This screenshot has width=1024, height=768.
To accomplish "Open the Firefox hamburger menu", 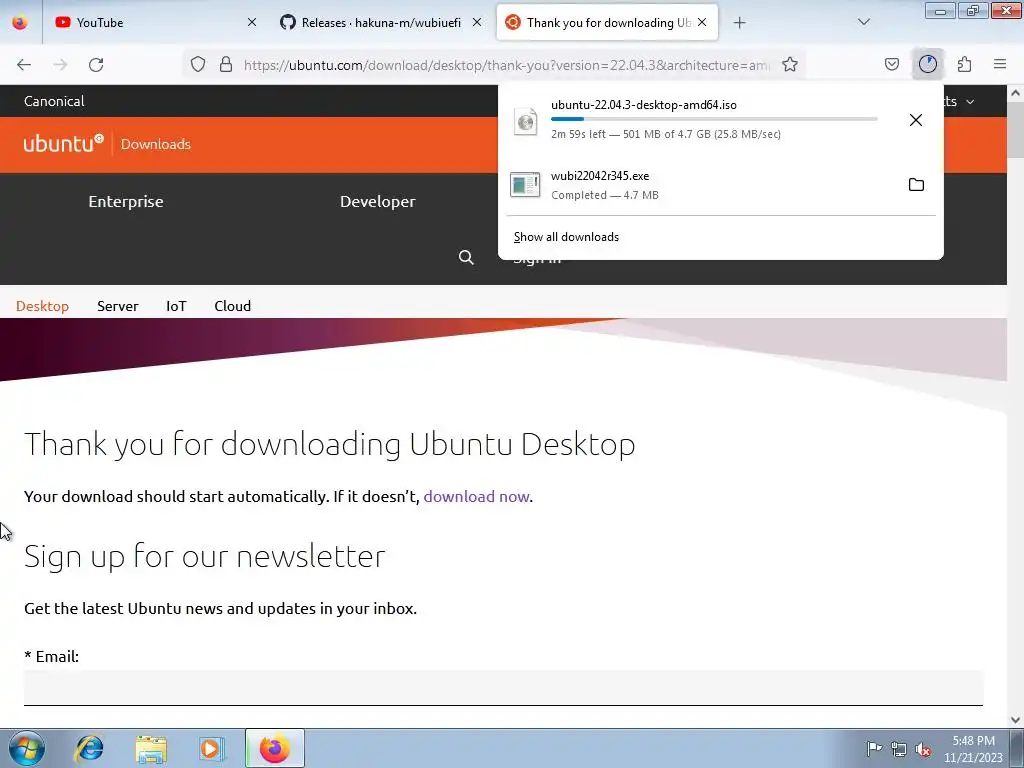I will (x=1000, y=65).
